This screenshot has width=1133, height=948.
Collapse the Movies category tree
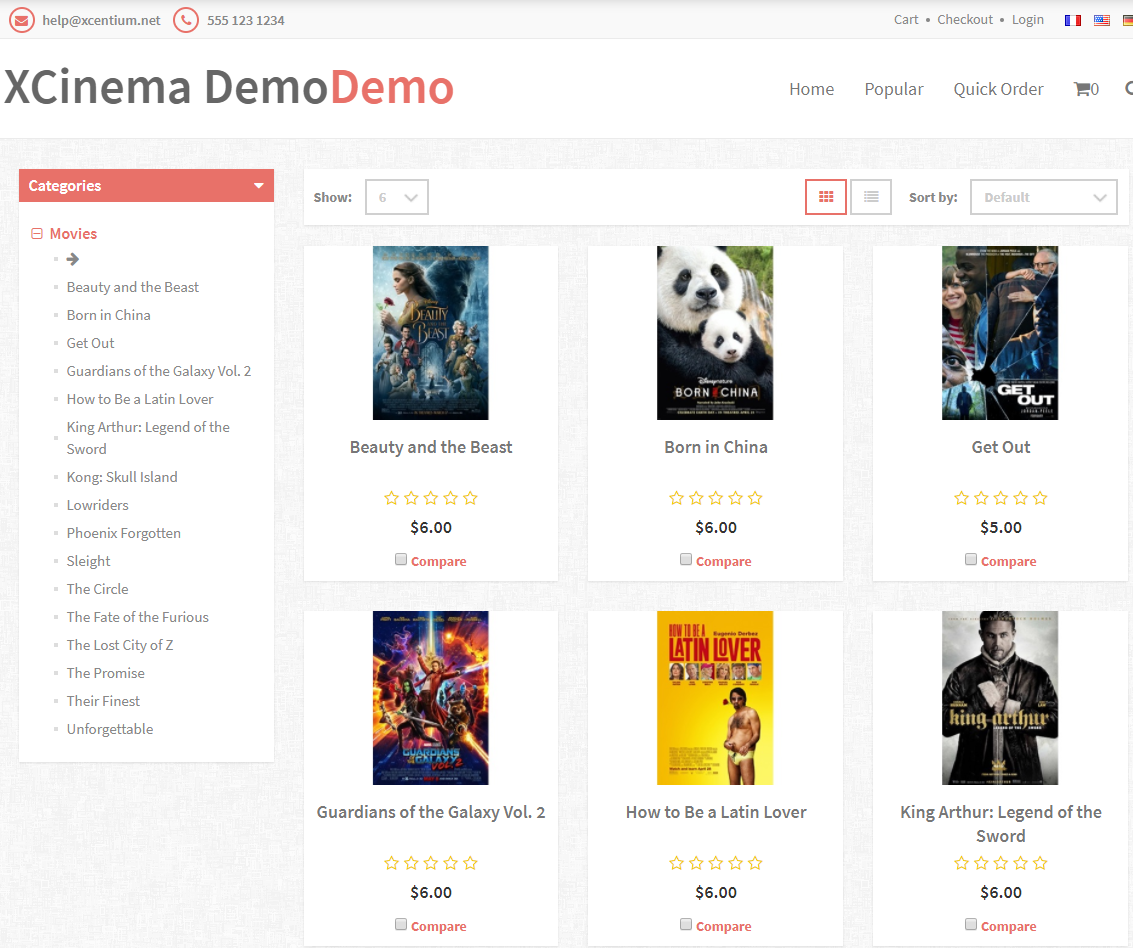(x=37, y=233)
